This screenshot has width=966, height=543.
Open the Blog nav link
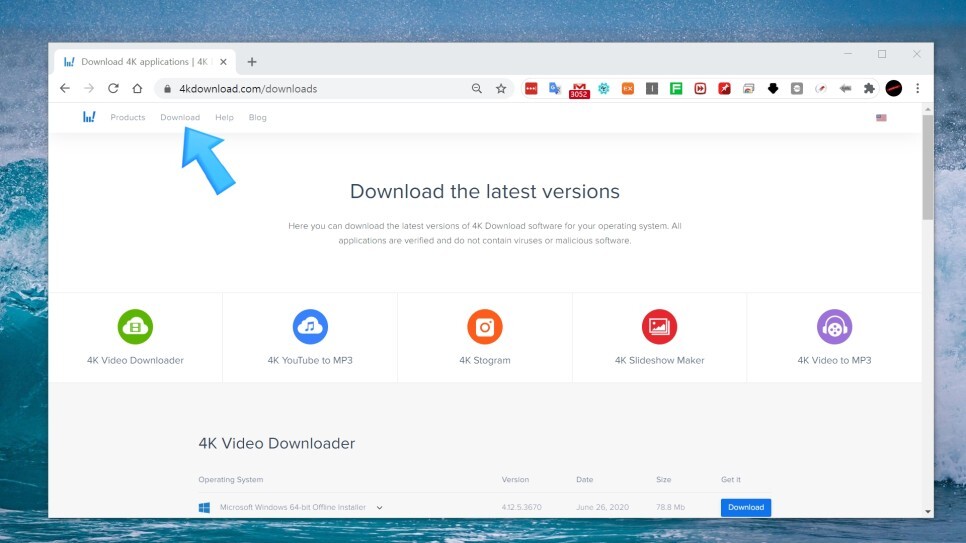258,117
